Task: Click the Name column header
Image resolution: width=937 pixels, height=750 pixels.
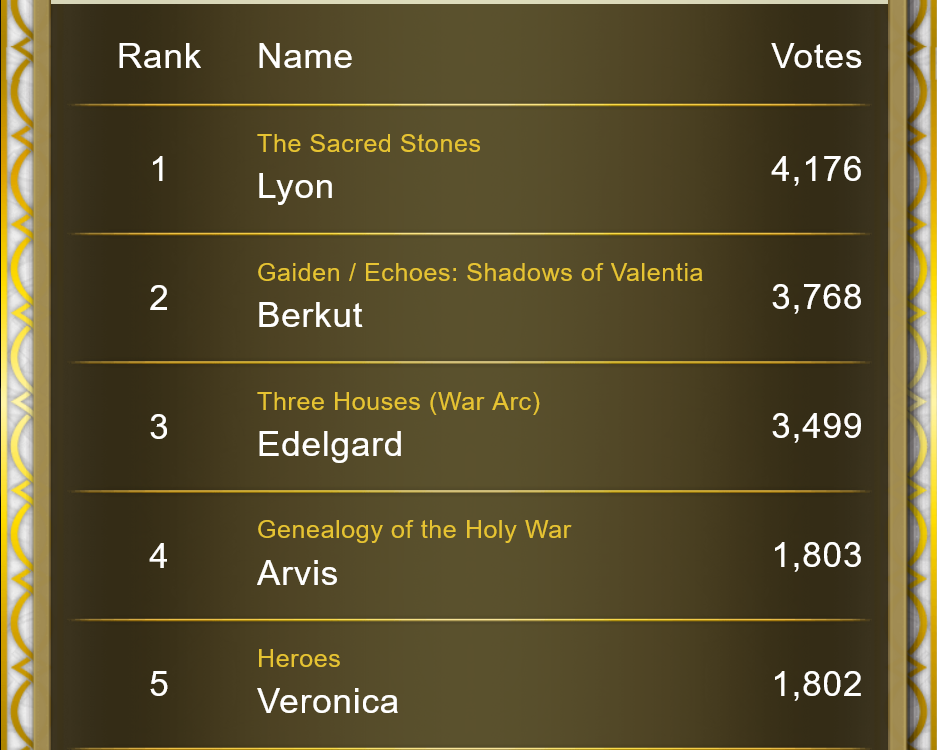Action: [x=305, y=57]
